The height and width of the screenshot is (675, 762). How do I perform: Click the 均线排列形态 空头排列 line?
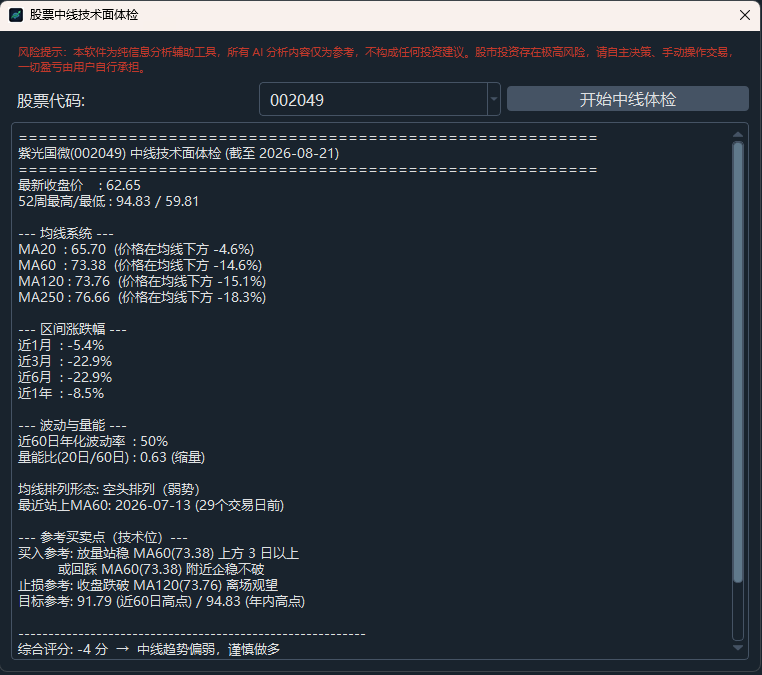109,489
